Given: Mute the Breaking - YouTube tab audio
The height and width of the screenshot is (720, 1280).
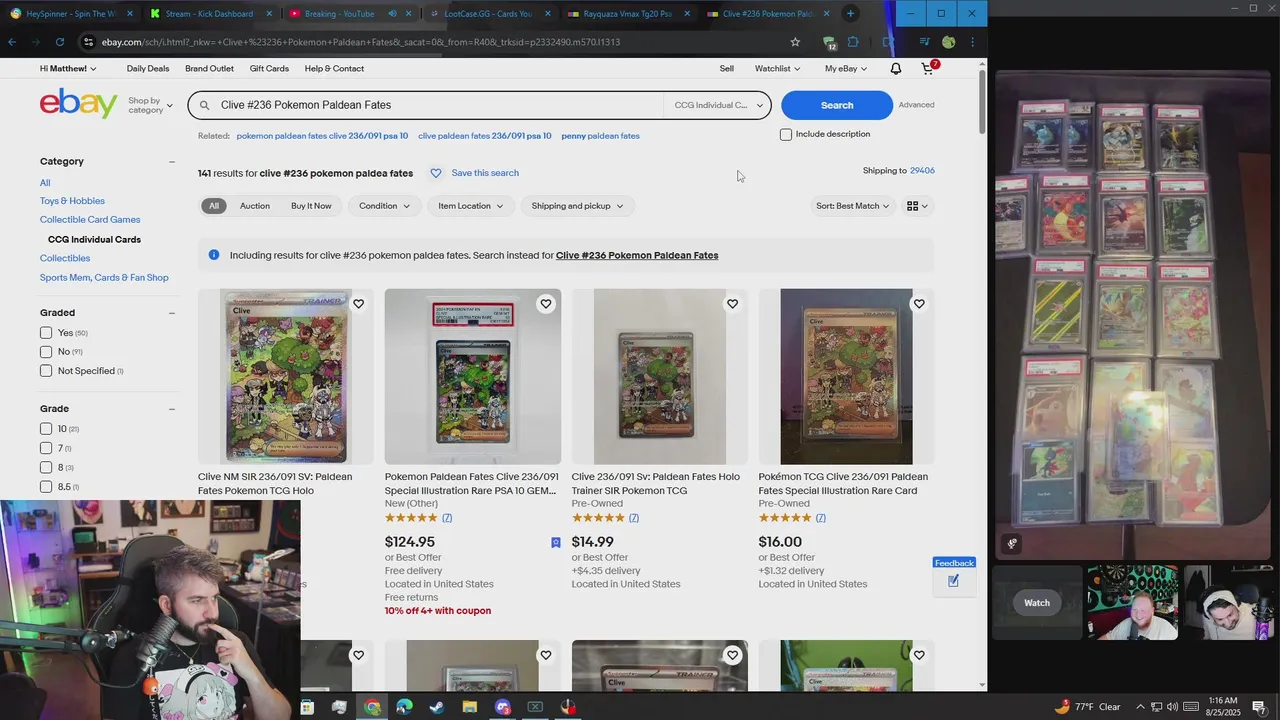Looking at the screenshot, I should (x=392, y=14).
